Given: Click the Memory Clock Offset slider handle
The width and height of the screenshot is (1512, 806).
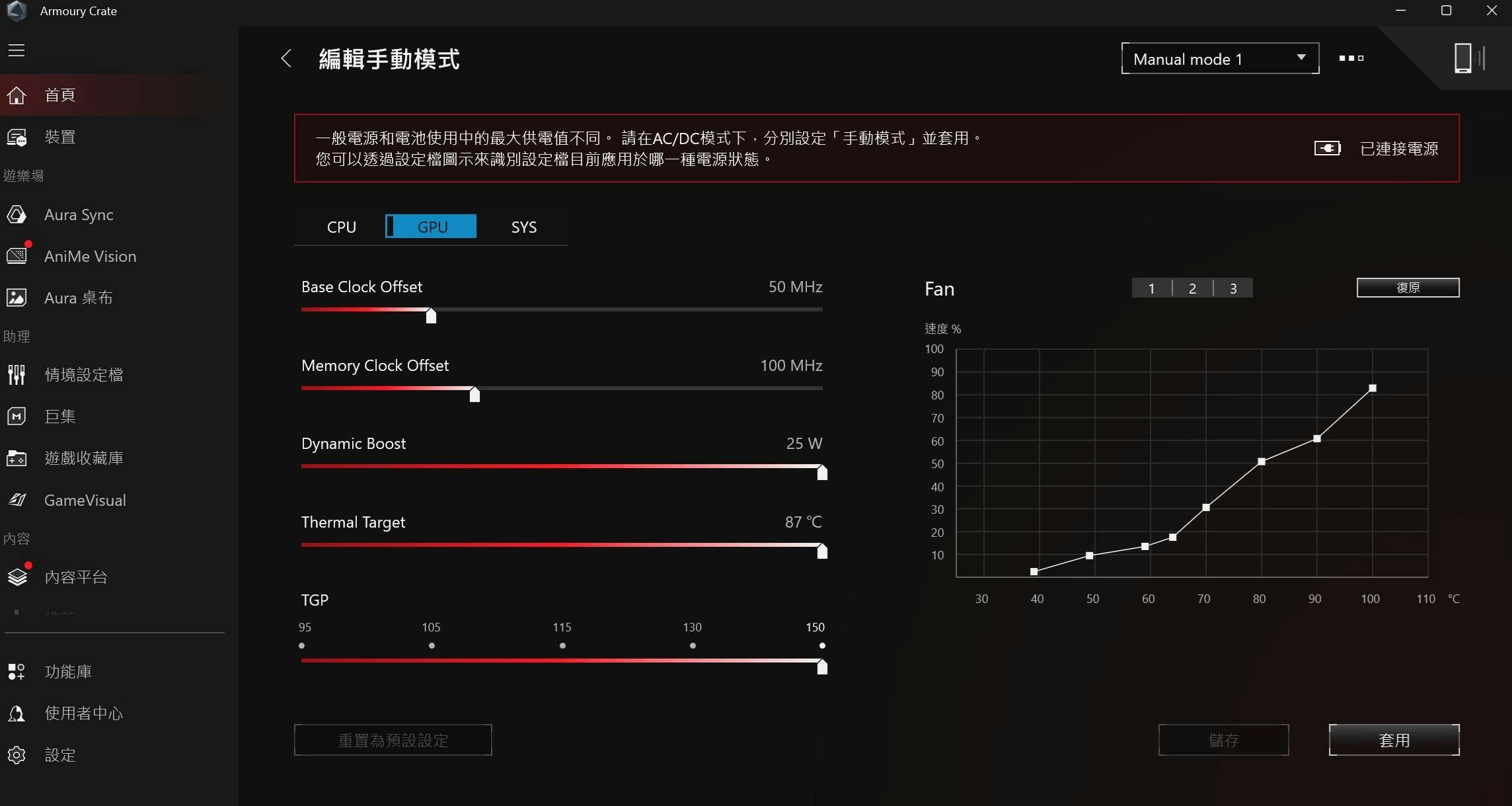Looking at the screenshot, I should [474, 394].
